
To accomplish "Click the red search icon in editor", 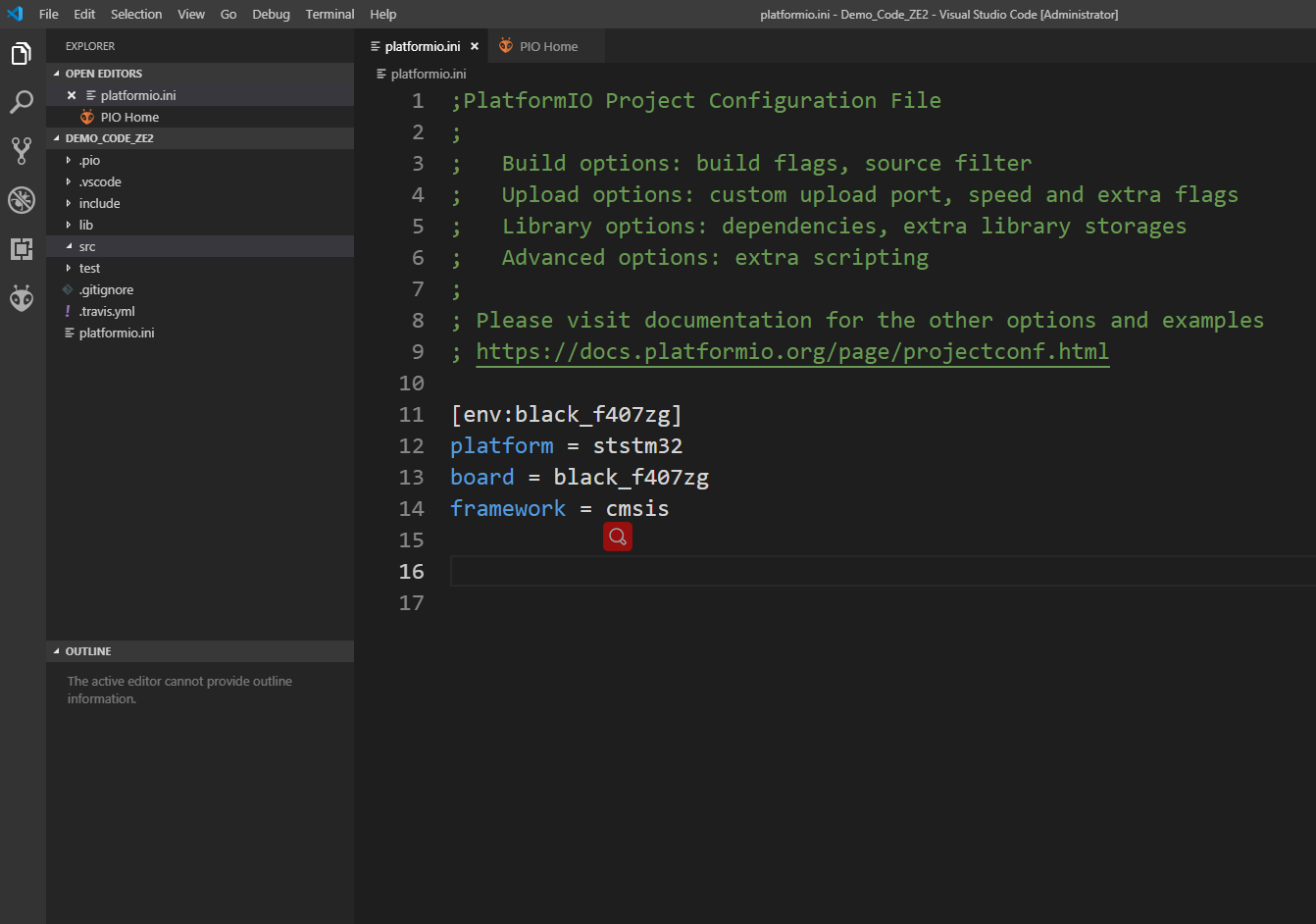I will click(x=618, y=537).
